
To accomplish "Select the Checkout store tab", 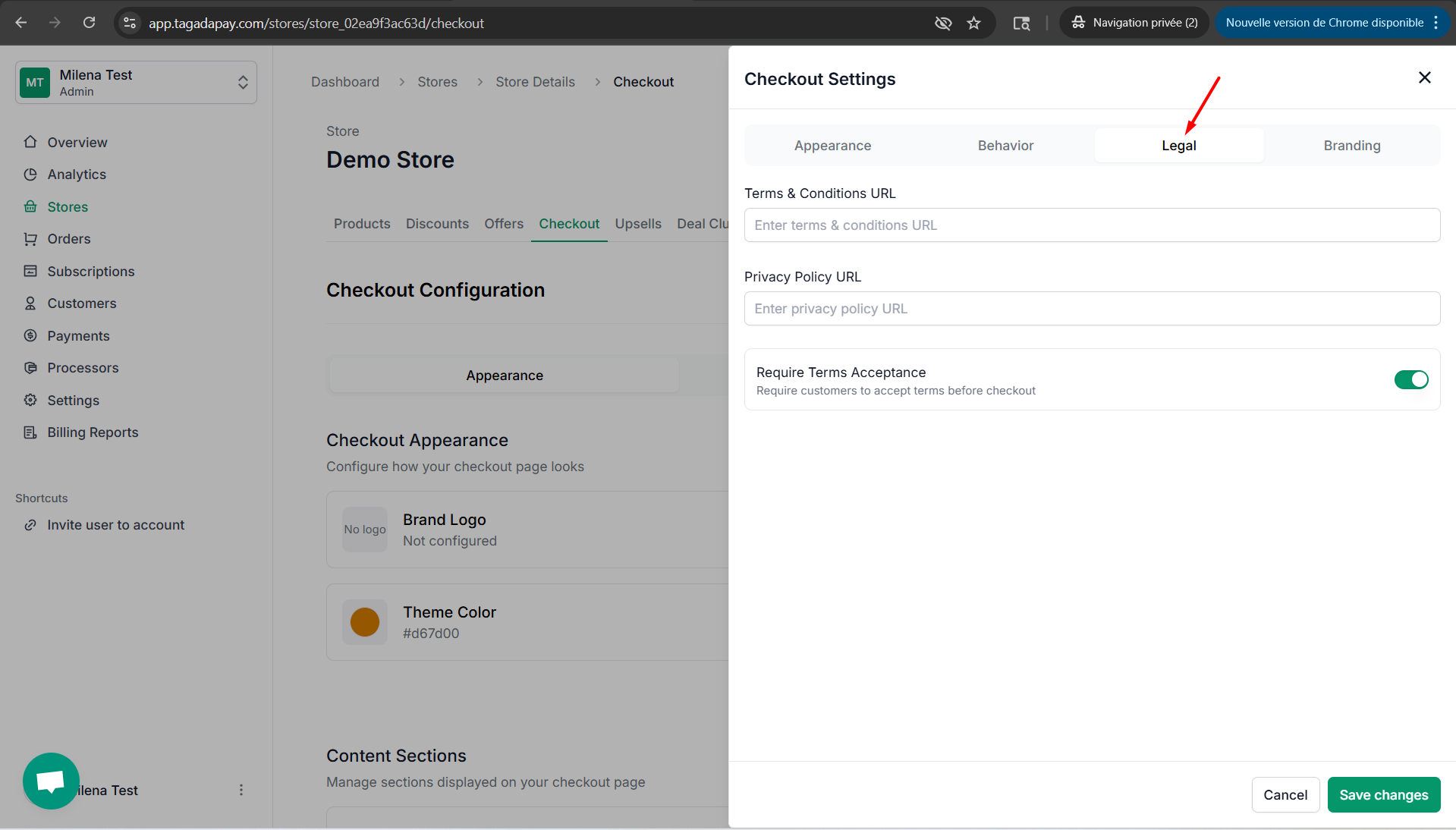I will coord(569,224).
